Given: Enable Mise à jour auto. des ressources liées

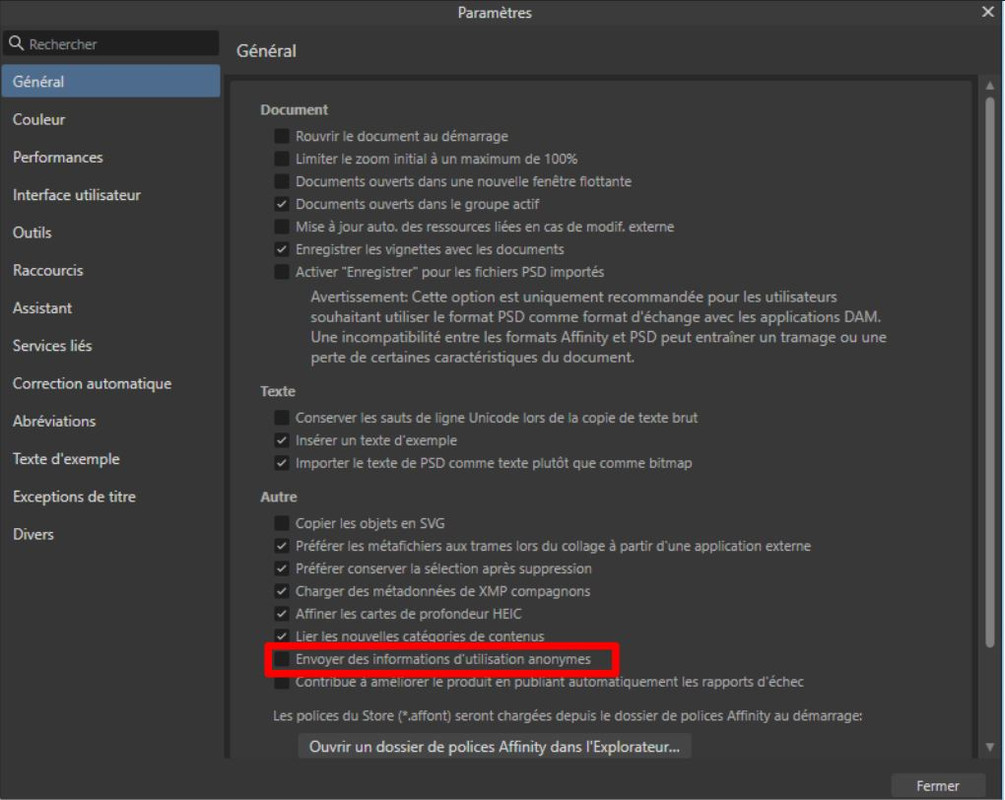Looking at the screenshot, I should tap(281, 226).
